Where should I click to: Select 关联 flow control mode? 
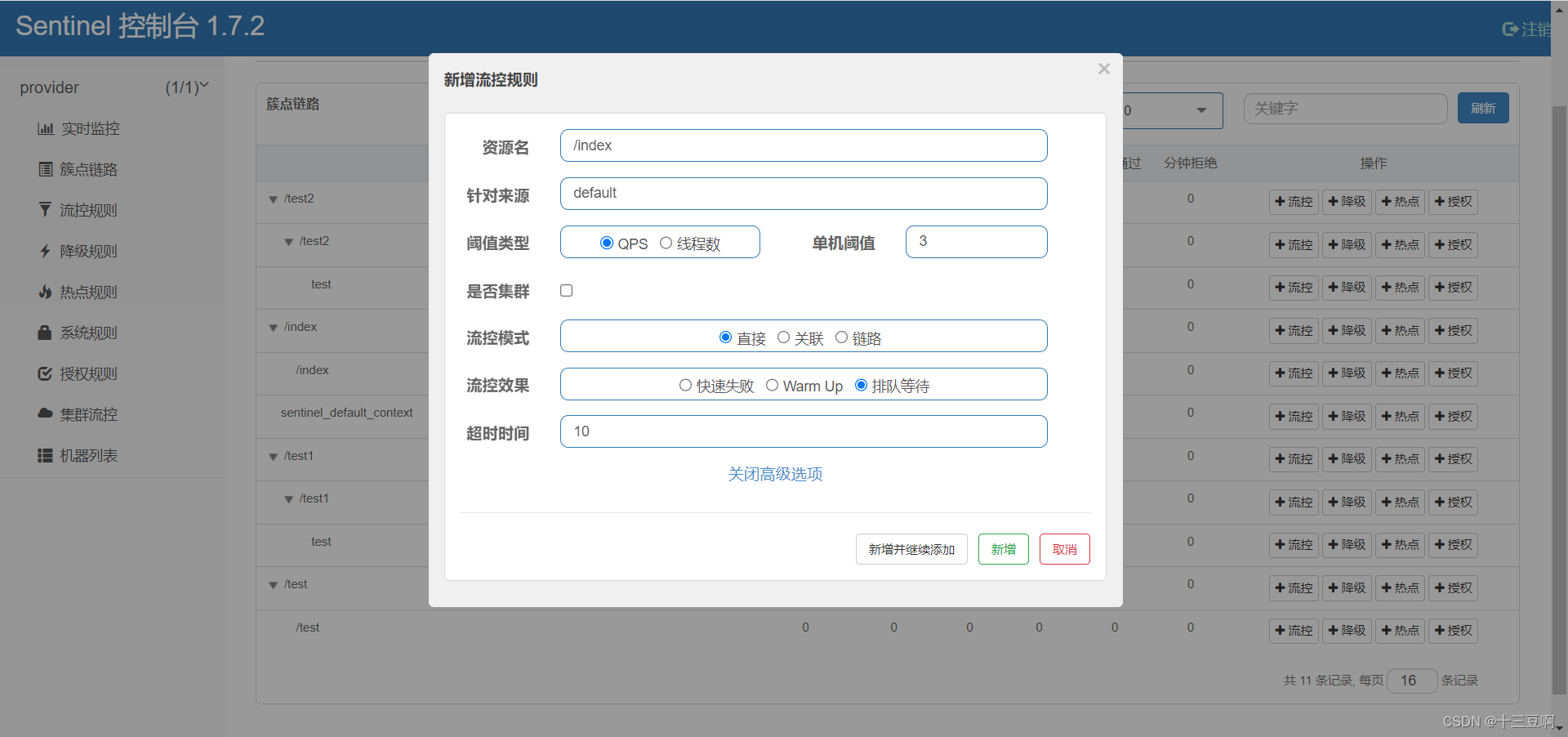coord(783,337)
